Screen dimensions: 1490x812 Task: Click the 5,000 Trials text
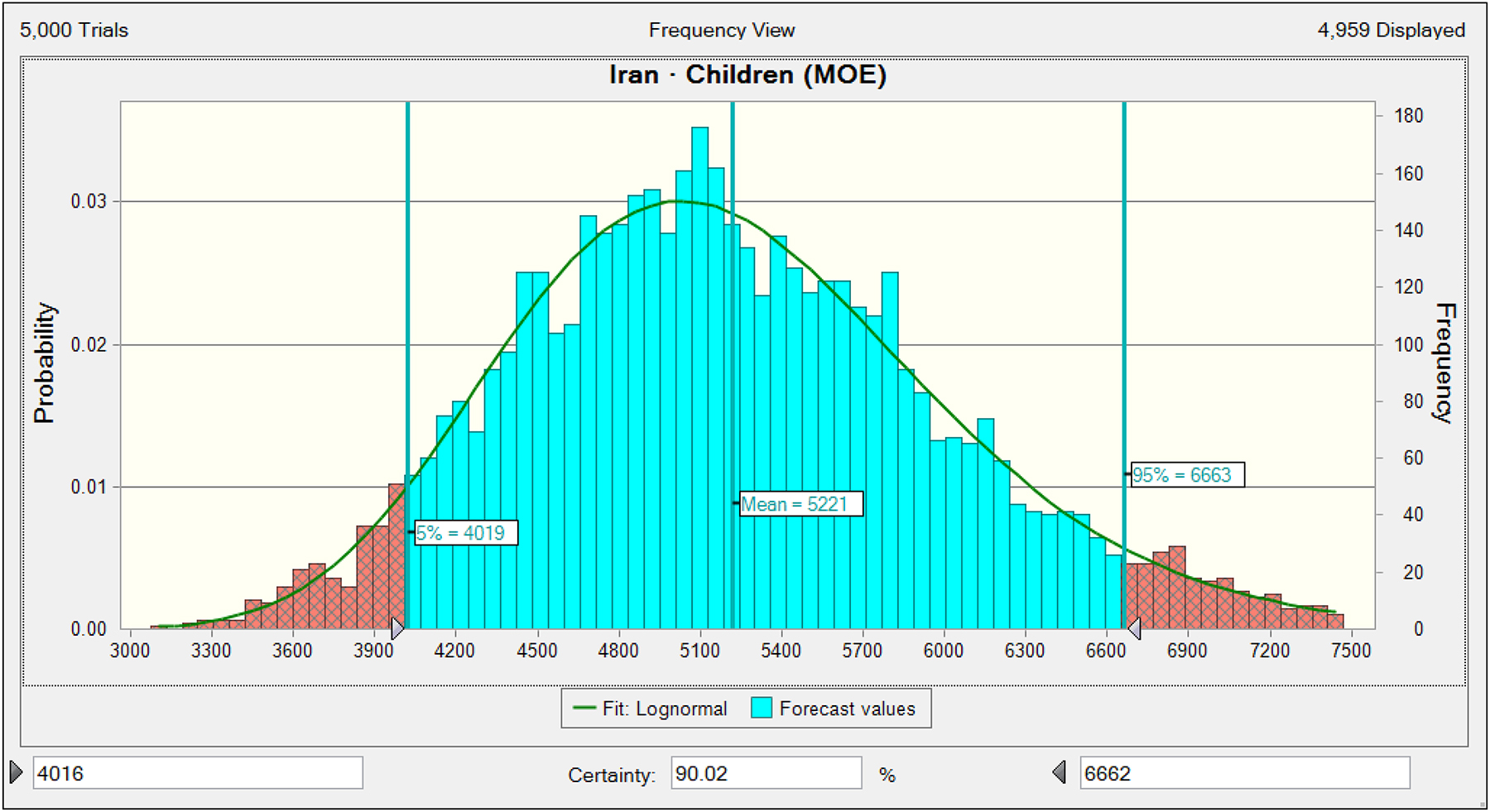pyautogui.click(x=74, y=31)
